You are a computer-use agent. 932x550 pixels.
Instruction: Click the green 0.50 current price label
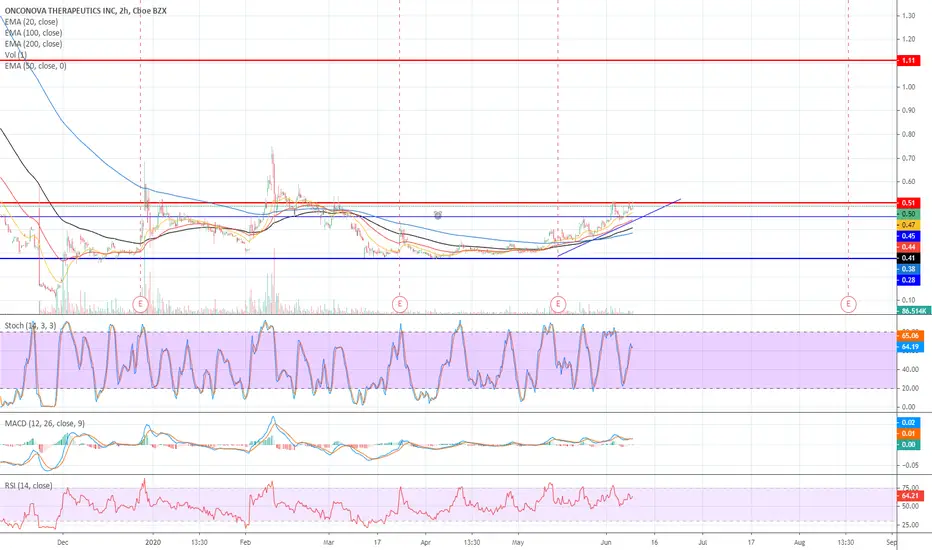tap(908, 214)
